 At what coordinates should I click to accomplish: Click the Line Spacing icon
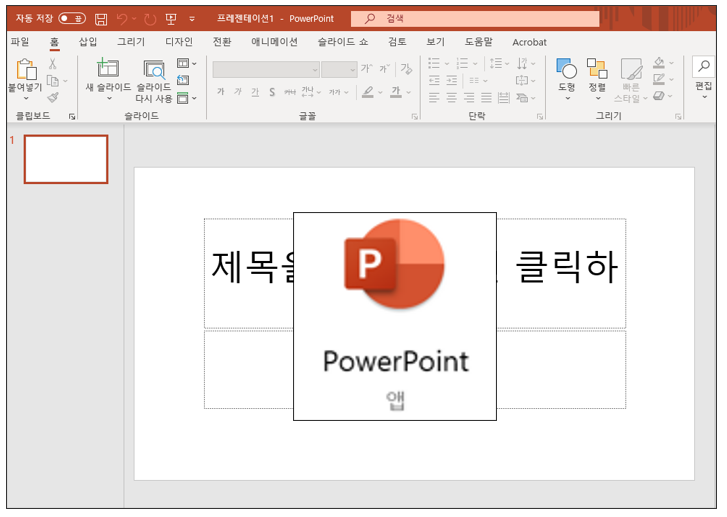(x=496, y=63)
